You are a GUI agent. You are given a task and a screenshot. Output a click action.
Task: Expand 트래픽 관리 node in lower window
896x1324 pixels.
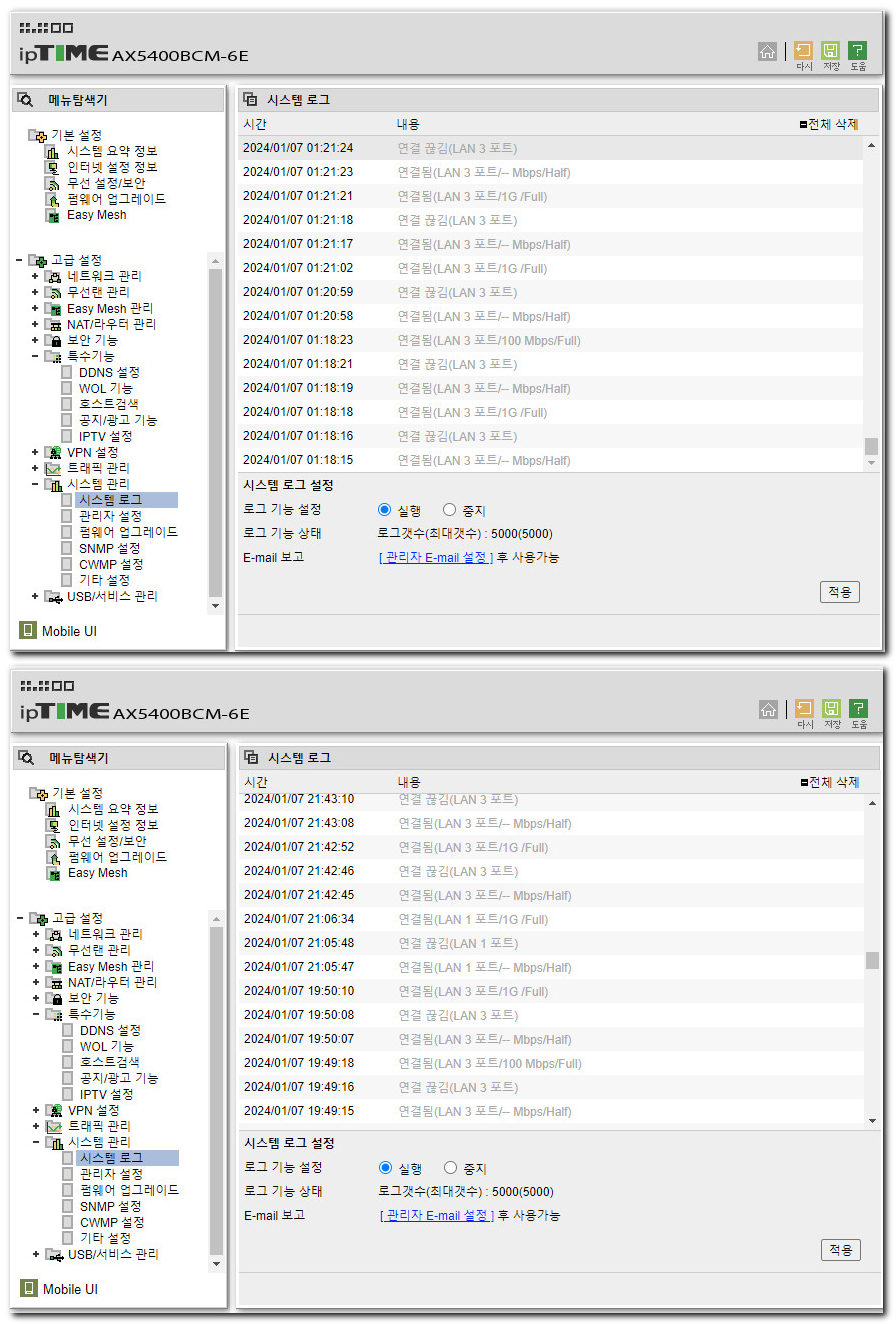point(36,1126)
